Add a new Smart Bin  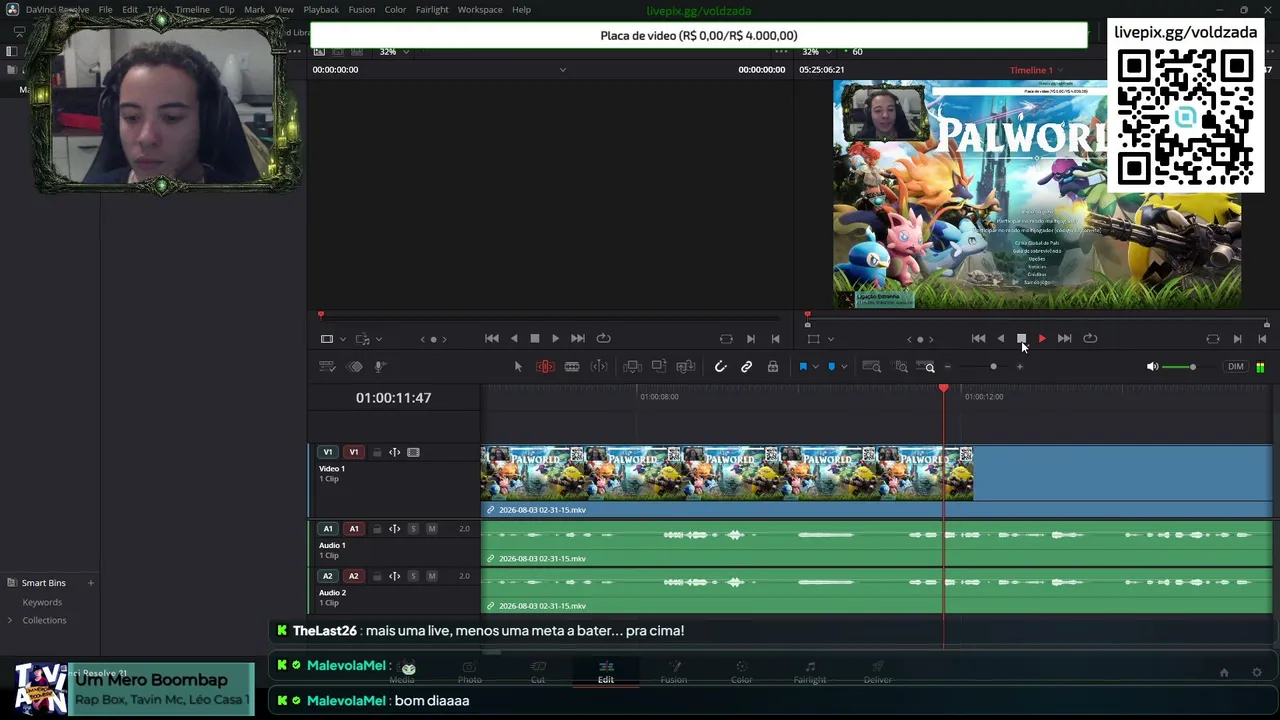click(x=90, y=583)
